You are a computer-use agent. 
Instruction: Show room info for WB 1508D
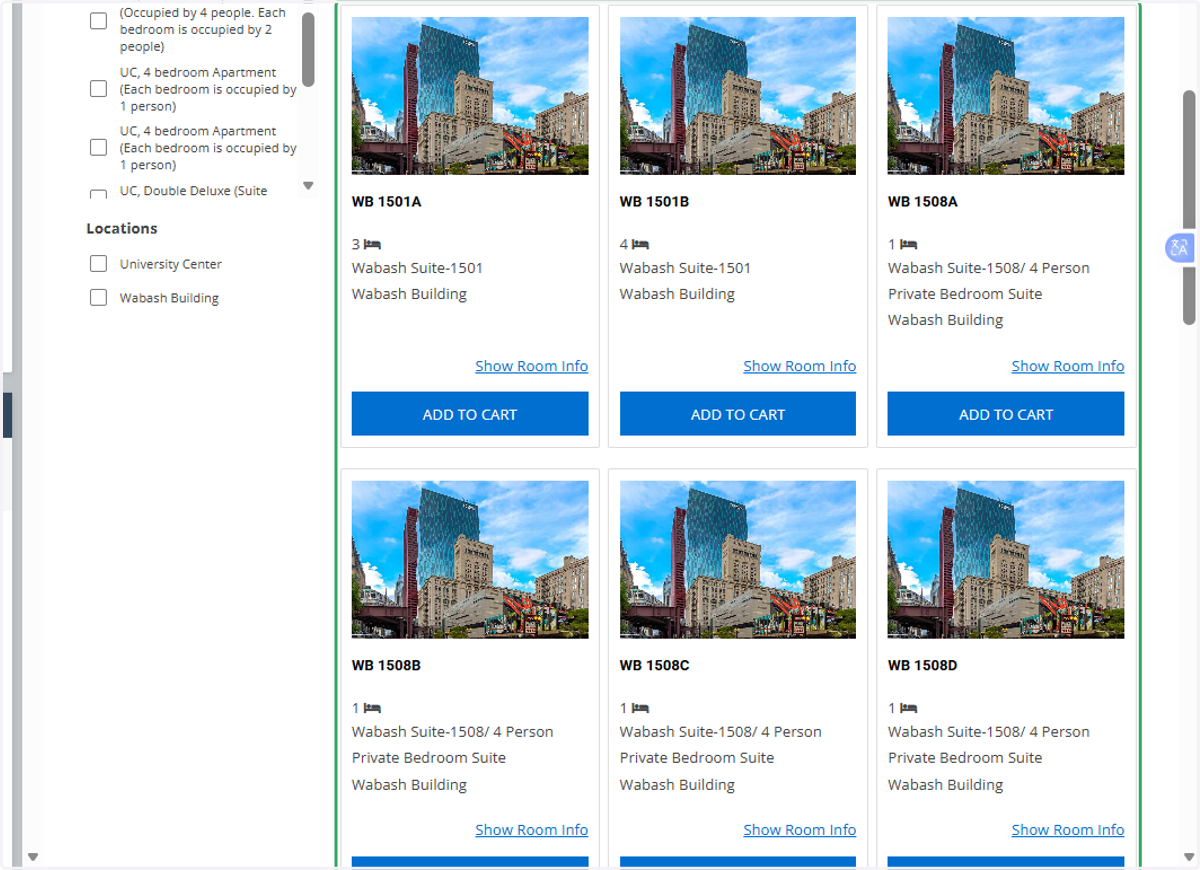pos(1068,830)
